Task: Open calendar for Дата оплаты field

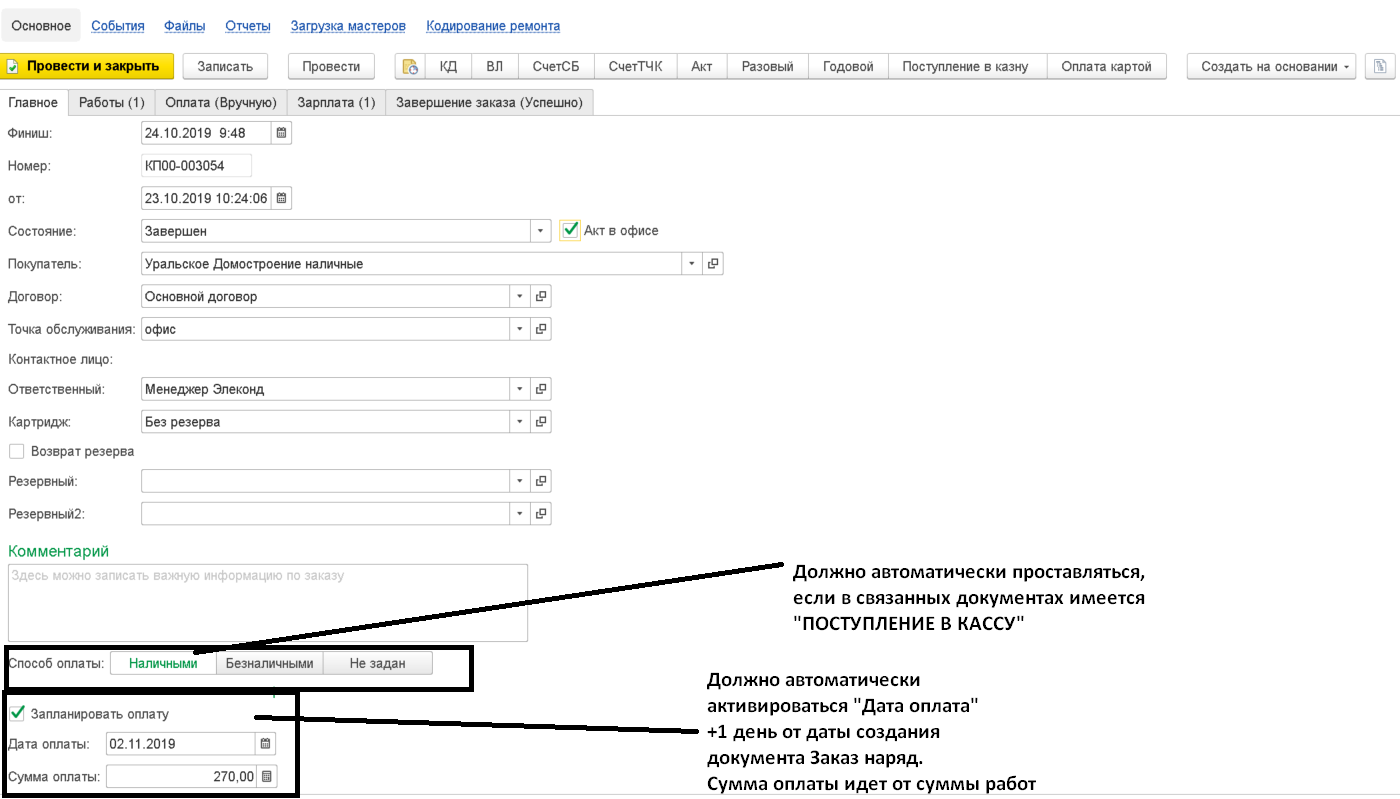Action: click(x=265, y=744)
